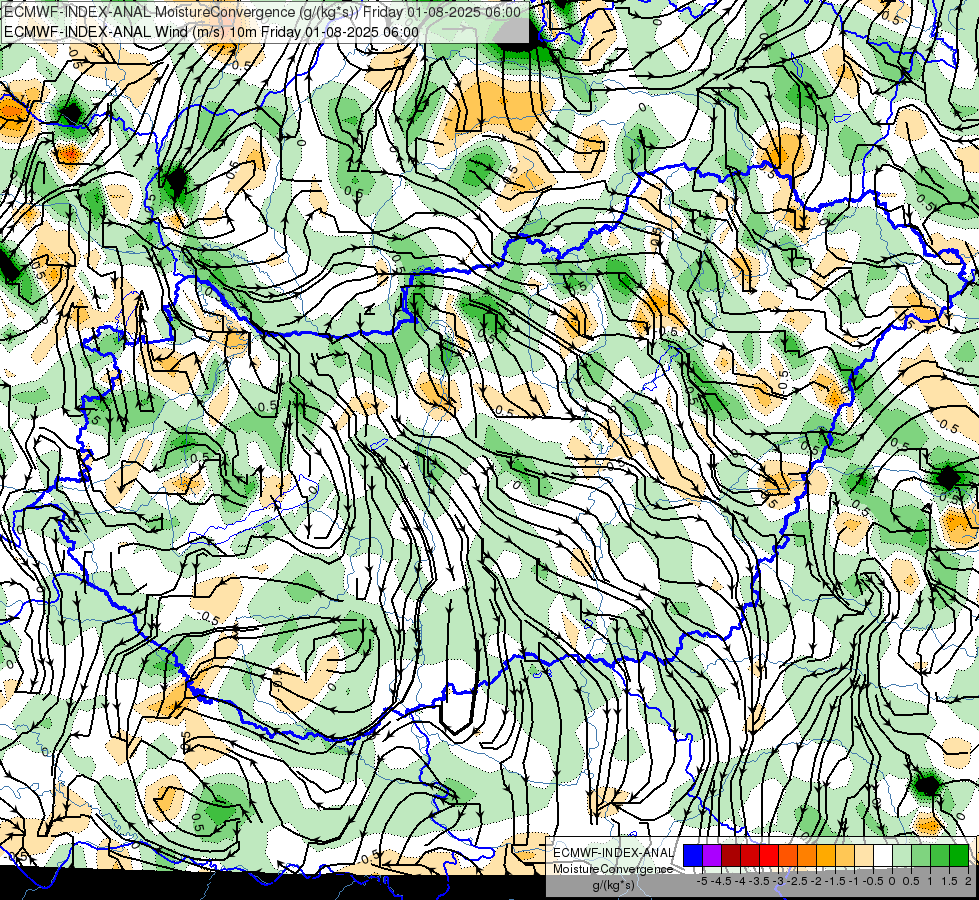Image resolution: width=979 pixels, height=900 pixels.
Task: Click the blue legend swatch below -5
Action: pyautogui.click(x=693, y=855)
